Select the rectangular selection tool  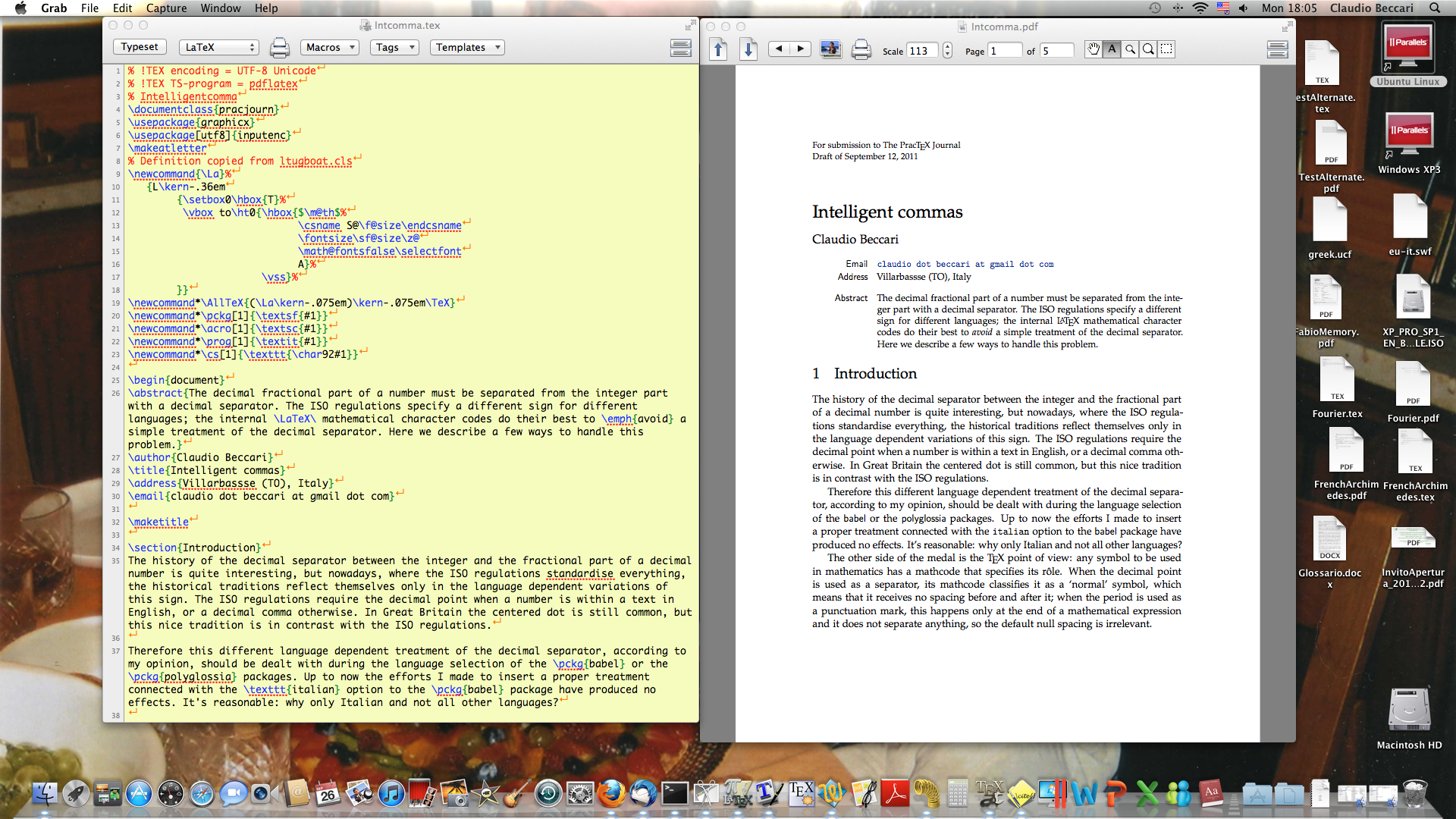[x=1166, y=49]
